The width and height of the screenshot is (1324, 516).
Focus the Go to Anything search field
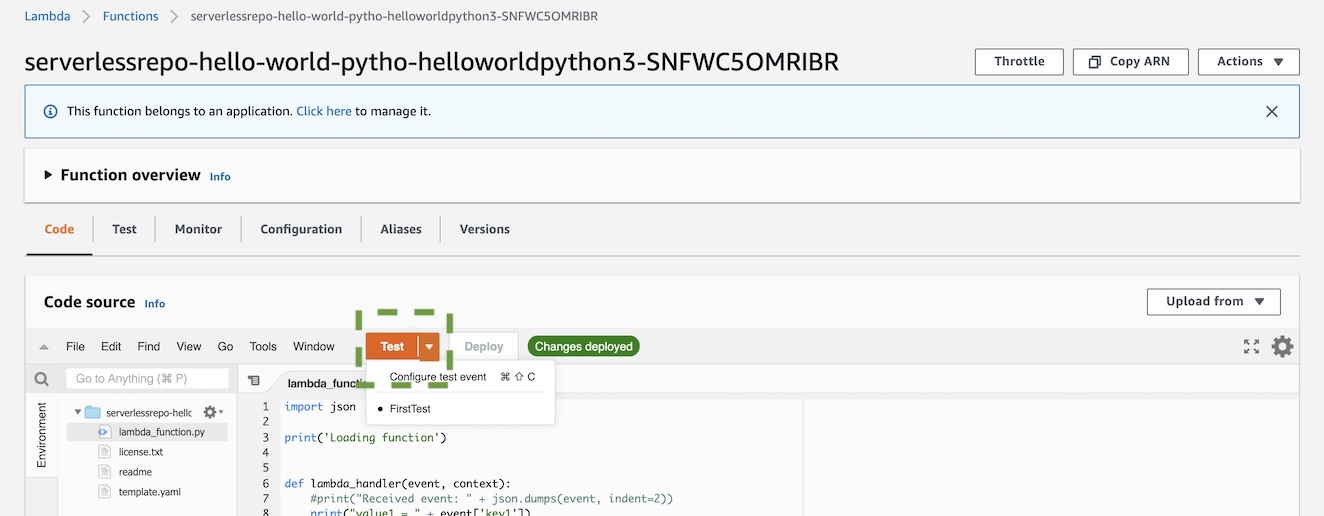pos(147,379)
